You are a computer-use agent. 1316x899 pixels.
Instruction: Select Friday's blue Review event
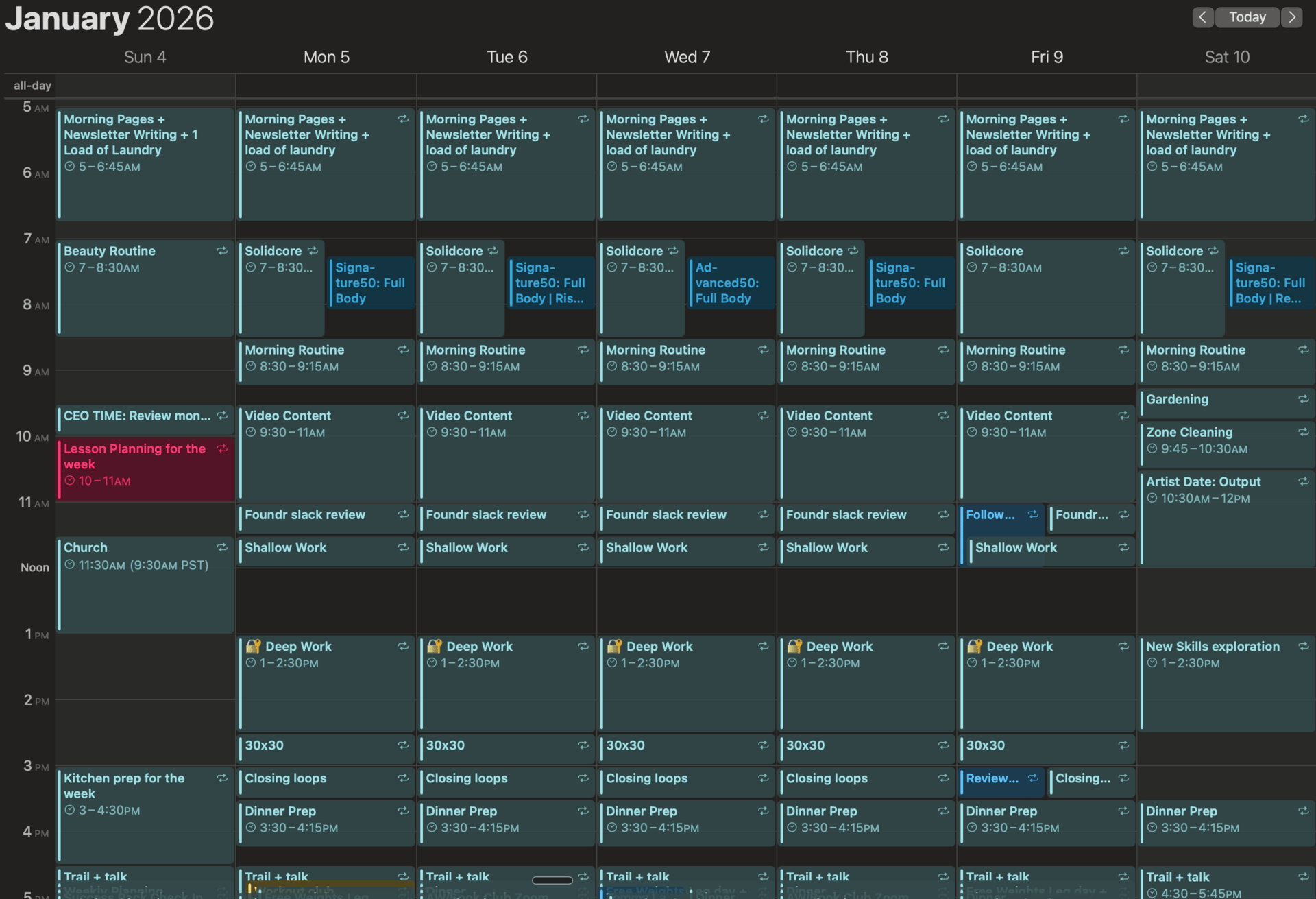point(992,778)
